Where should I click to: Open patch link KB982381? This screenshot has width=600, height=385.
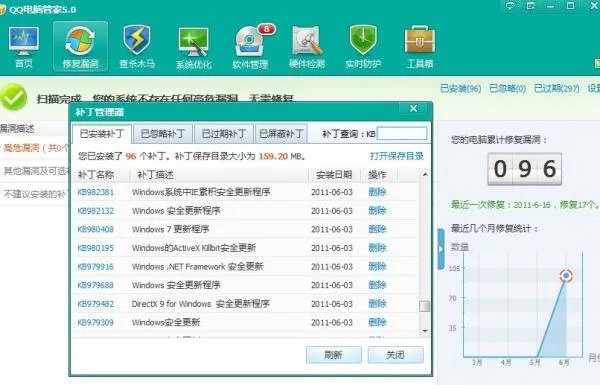pyautogui.click(x=96, y=192)
